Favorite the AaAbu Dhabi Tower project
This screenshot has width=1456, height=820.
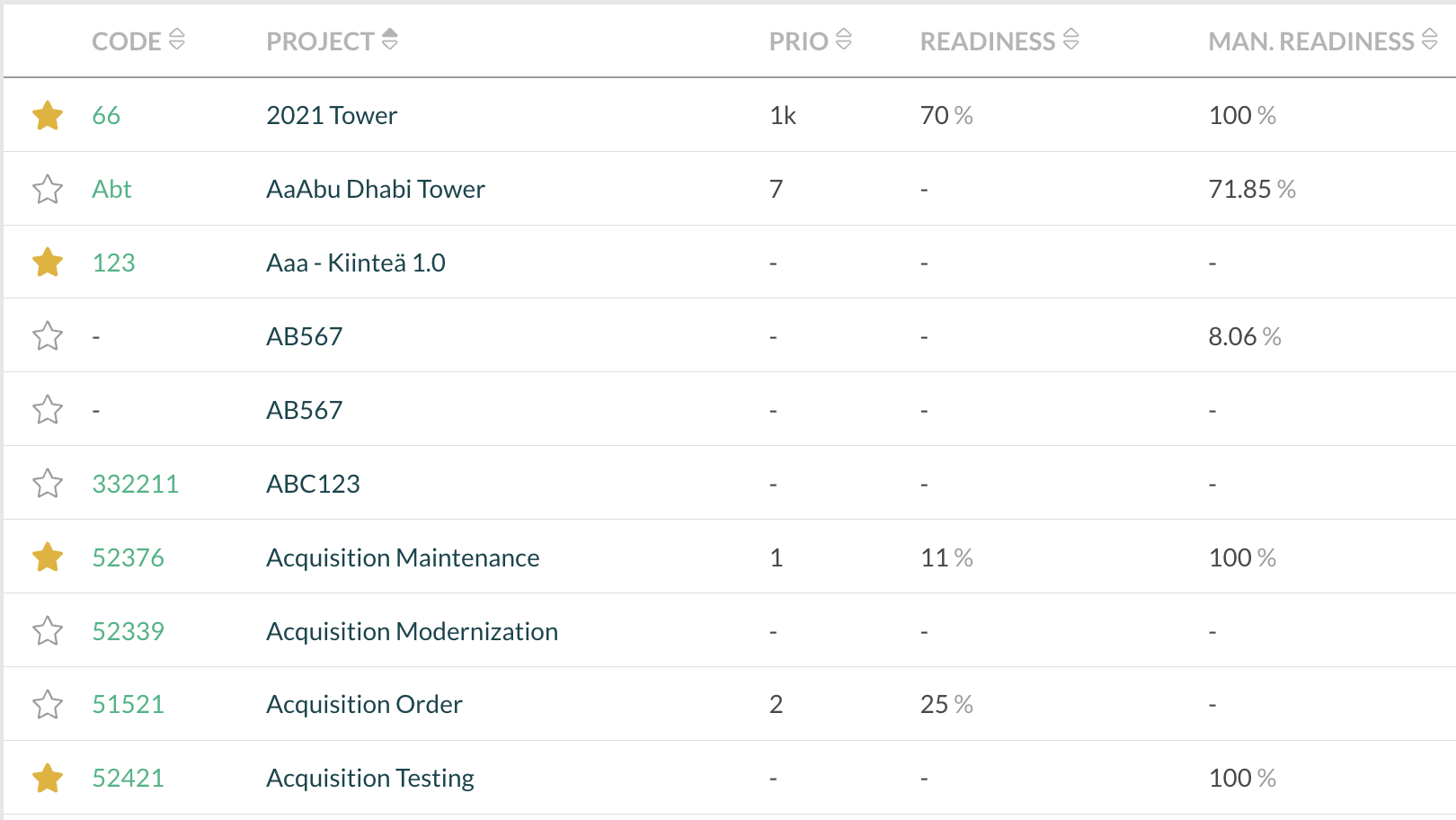(48, 189)
